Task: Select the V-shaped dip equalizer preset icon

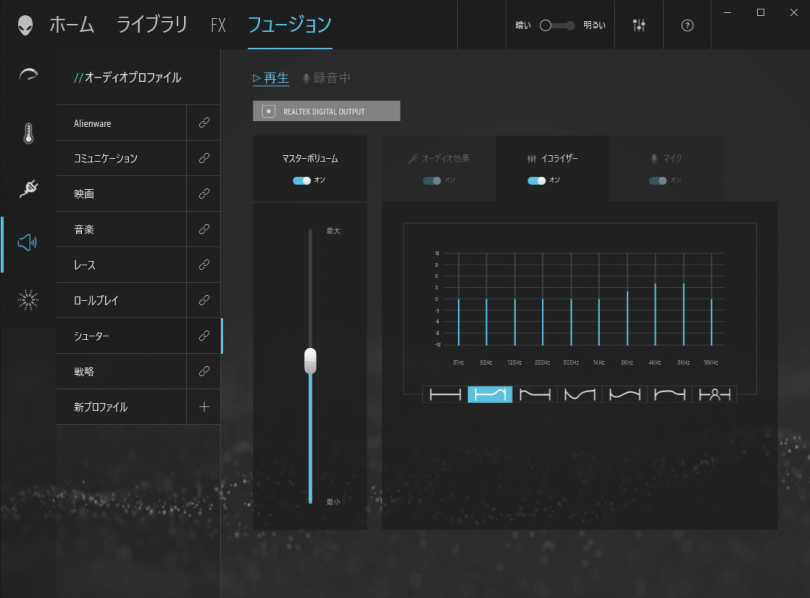Action: pos(580,395)
